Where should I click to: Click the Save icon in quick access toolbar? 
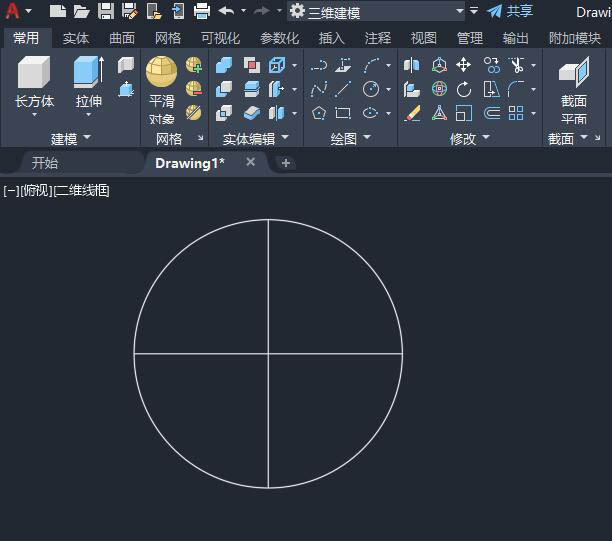pos(105,11)
